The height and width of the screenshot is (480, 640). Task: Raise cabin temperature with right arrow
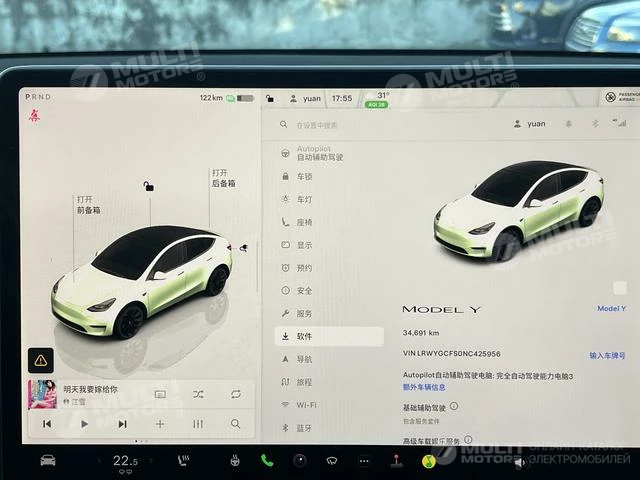(x=151, y=461)
